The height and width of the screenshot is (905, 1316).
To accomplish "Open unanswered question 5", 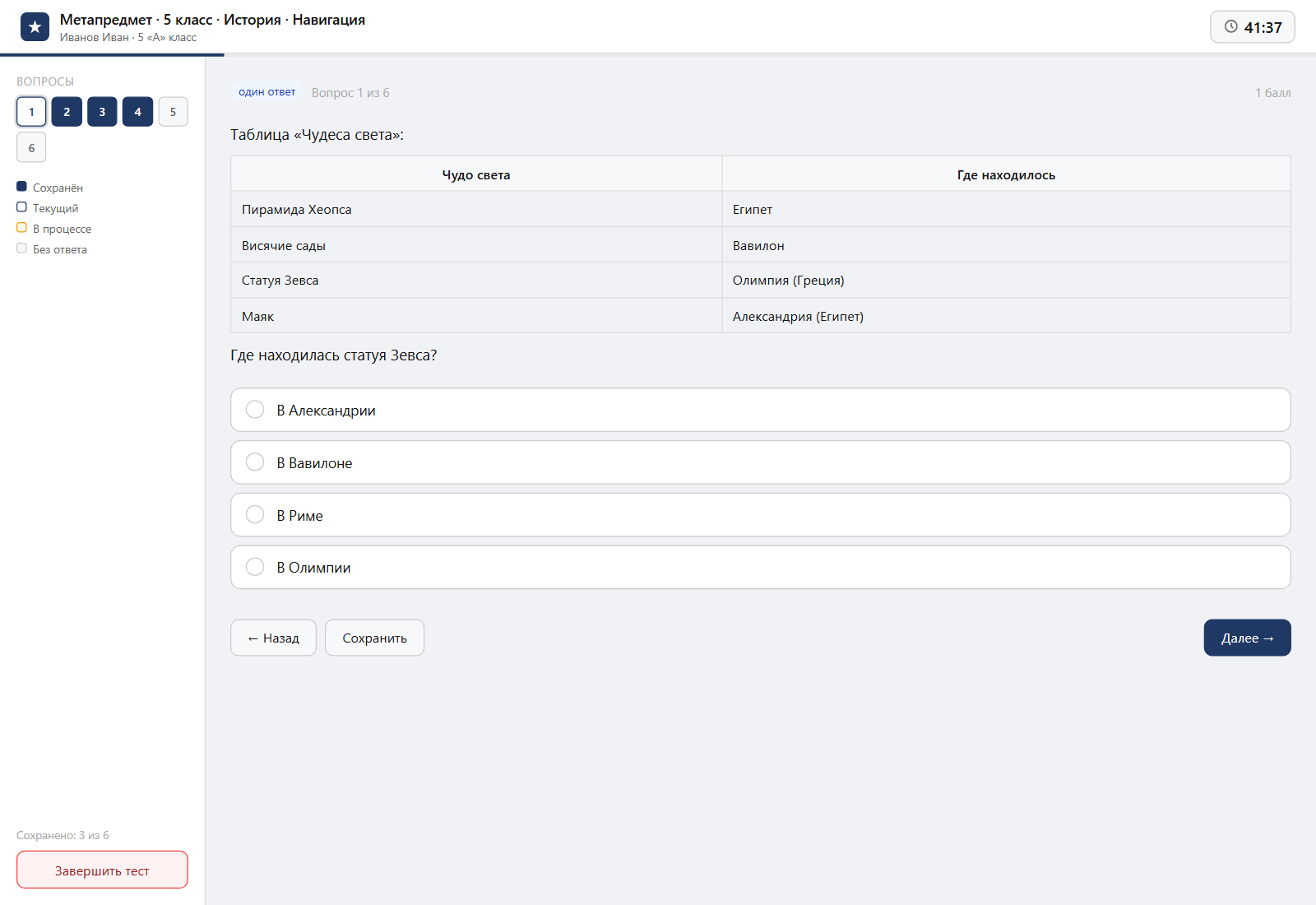I will (173, 112).
